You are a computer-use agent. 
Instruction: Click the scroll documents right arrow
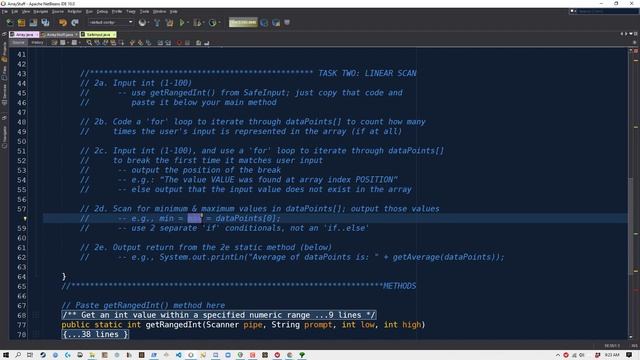pos(626,34)
